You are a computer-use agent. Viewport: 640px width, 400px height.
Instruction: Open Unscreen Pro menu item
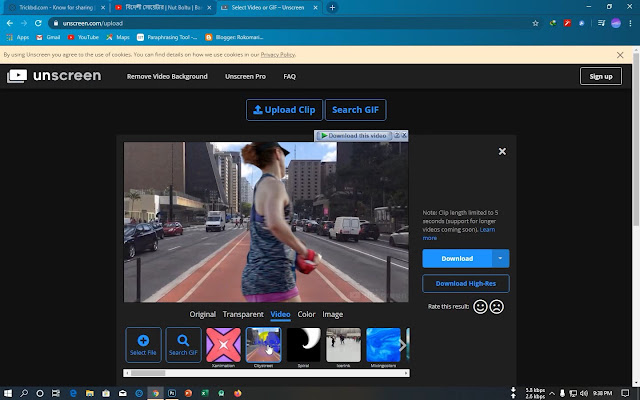point(245,76)
